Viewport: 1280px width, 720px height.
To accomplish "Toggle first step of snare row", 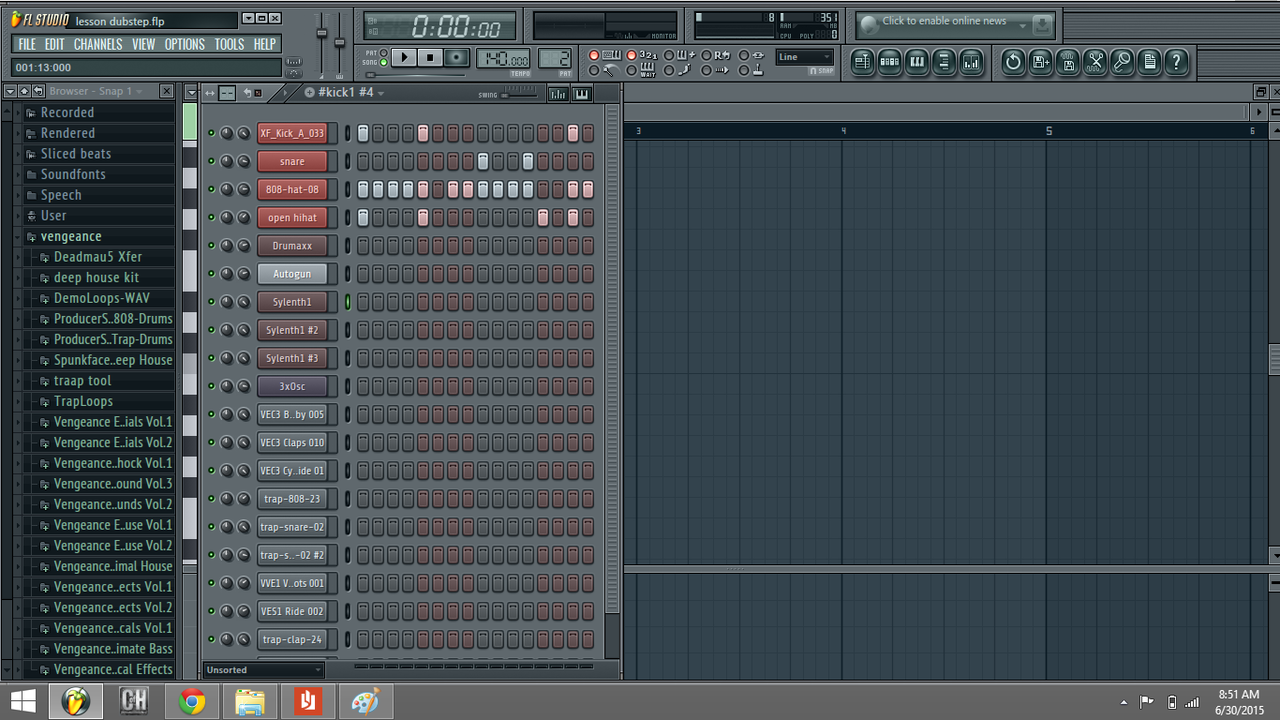I will [x=363, y=161].
